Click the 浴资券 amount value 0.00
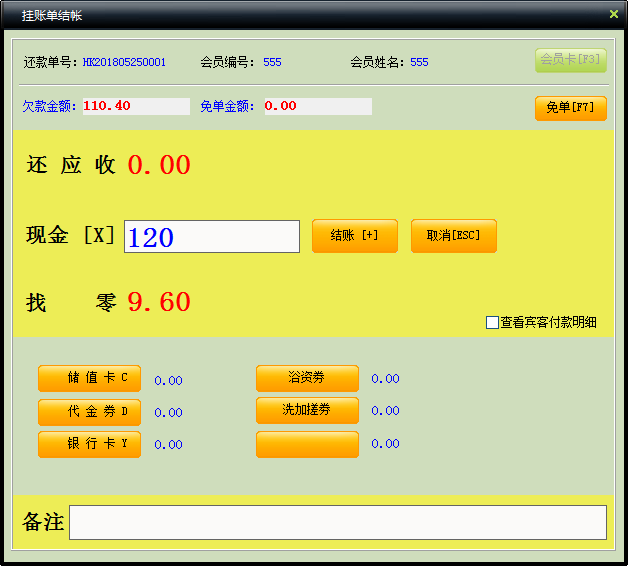Image resolution: width=628 pixels, height=566 pixels. (385, 378)
